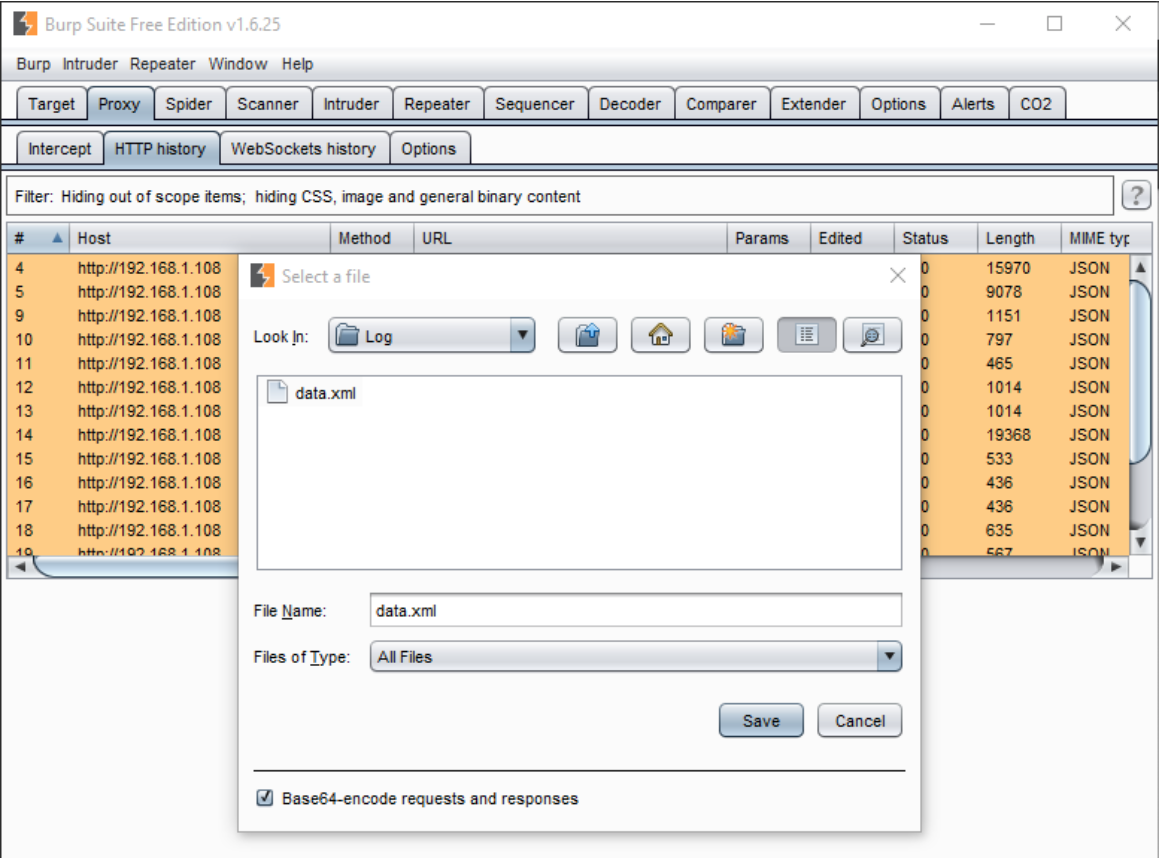This screenshot has width=1160, height=858.
Task: Sort history by Host column
Action: coord(200,238)
